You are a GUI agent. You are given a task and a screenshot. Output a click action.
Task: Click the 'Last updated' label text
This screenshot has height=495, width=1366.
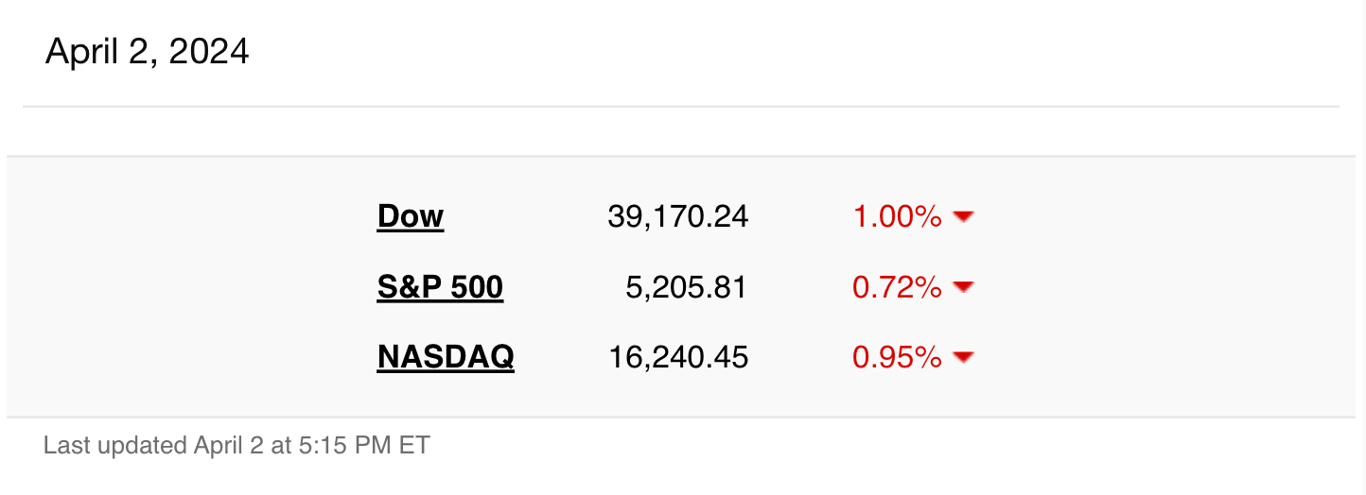tap(115, 445)
